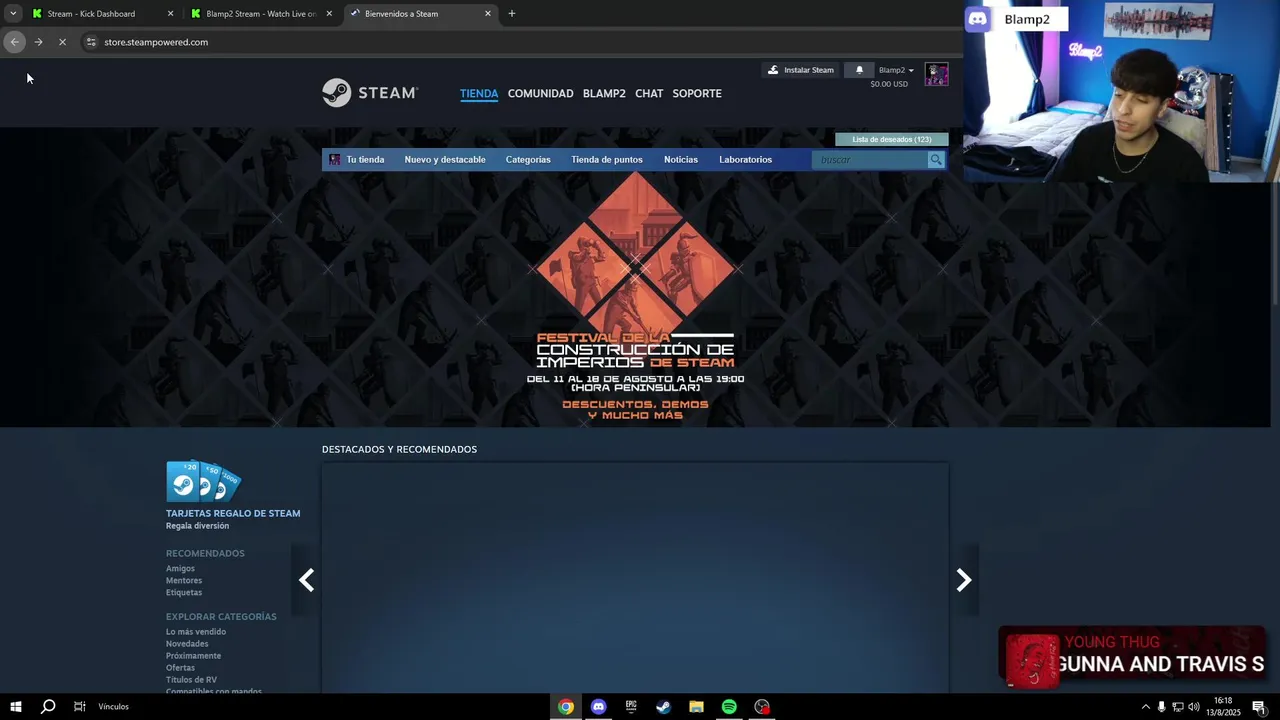Click the magnifier search button in store
Screen dimensions: 1280x720
point(936,159)
